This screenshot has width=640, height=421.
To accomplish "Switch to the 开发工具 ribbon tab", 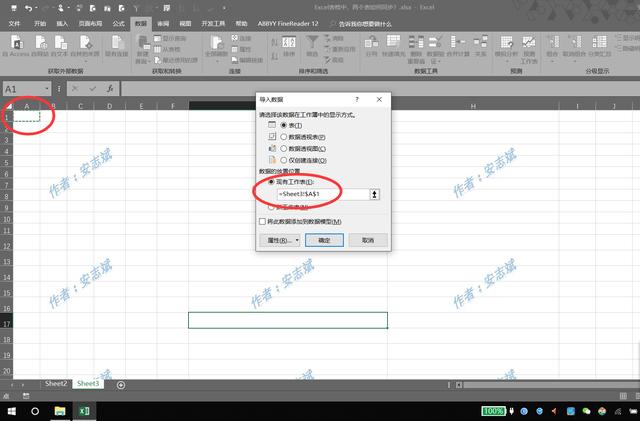I will (213, 24).
